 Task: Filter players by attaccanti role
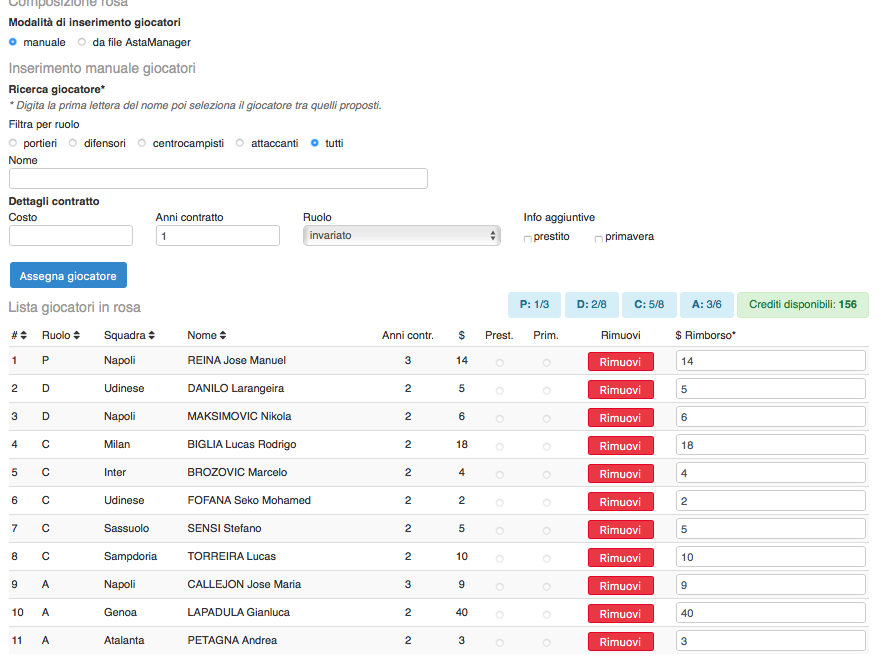pos(240,143)
